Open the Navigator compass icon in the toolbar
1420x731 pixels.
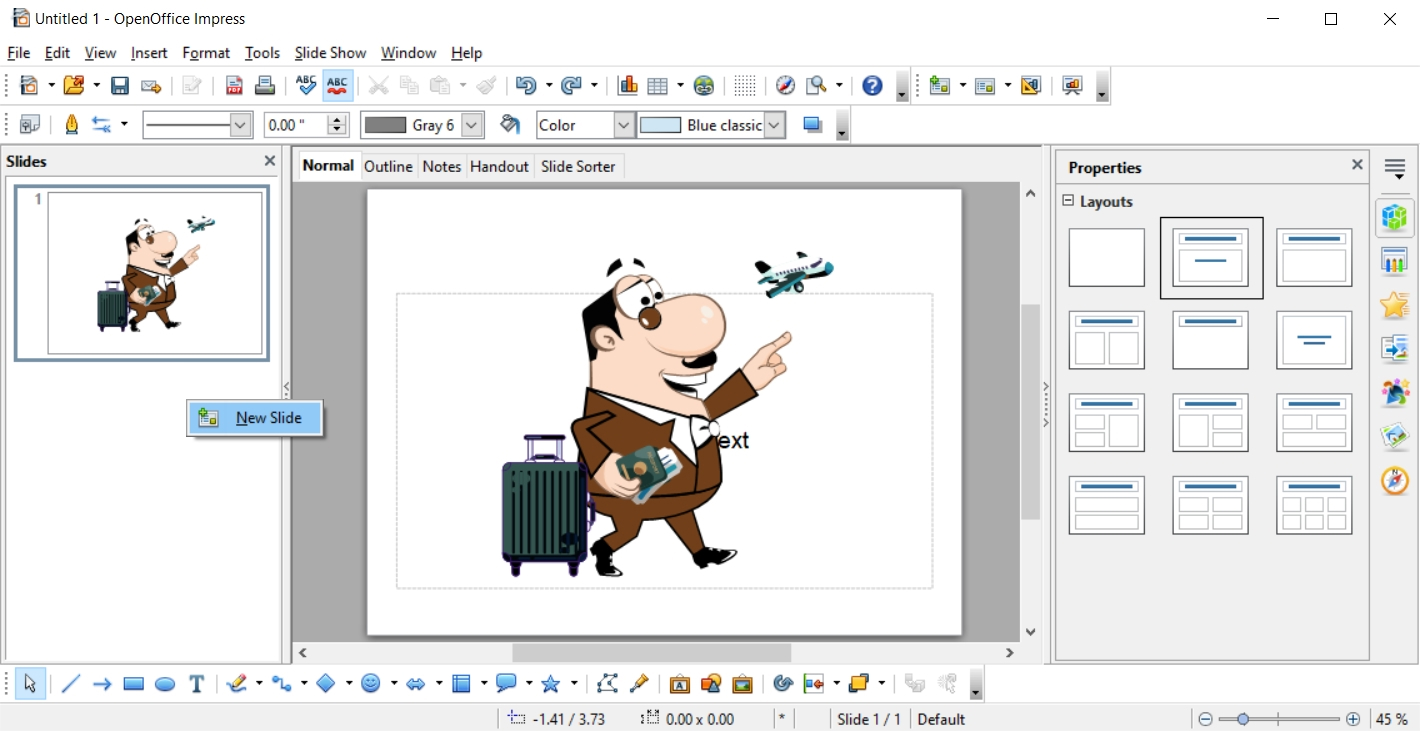(x=786, y=86)
